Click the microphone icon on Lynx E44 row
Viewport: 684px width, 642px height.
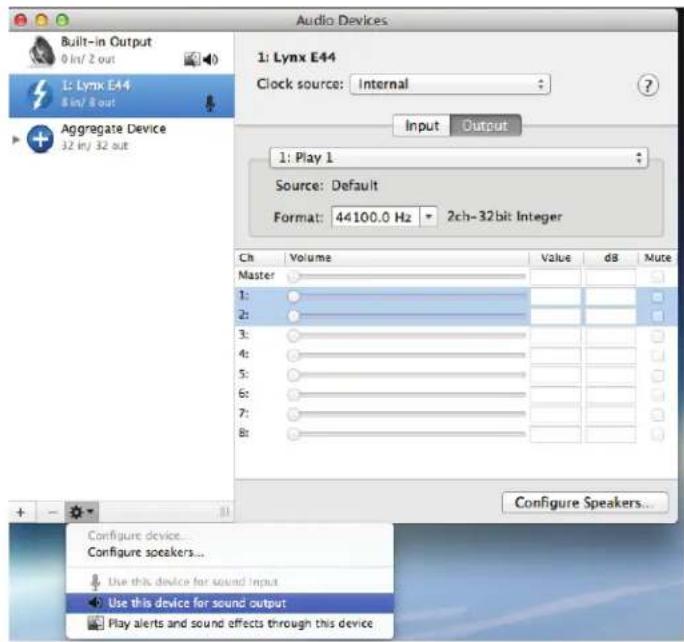[x=210, y=103]
